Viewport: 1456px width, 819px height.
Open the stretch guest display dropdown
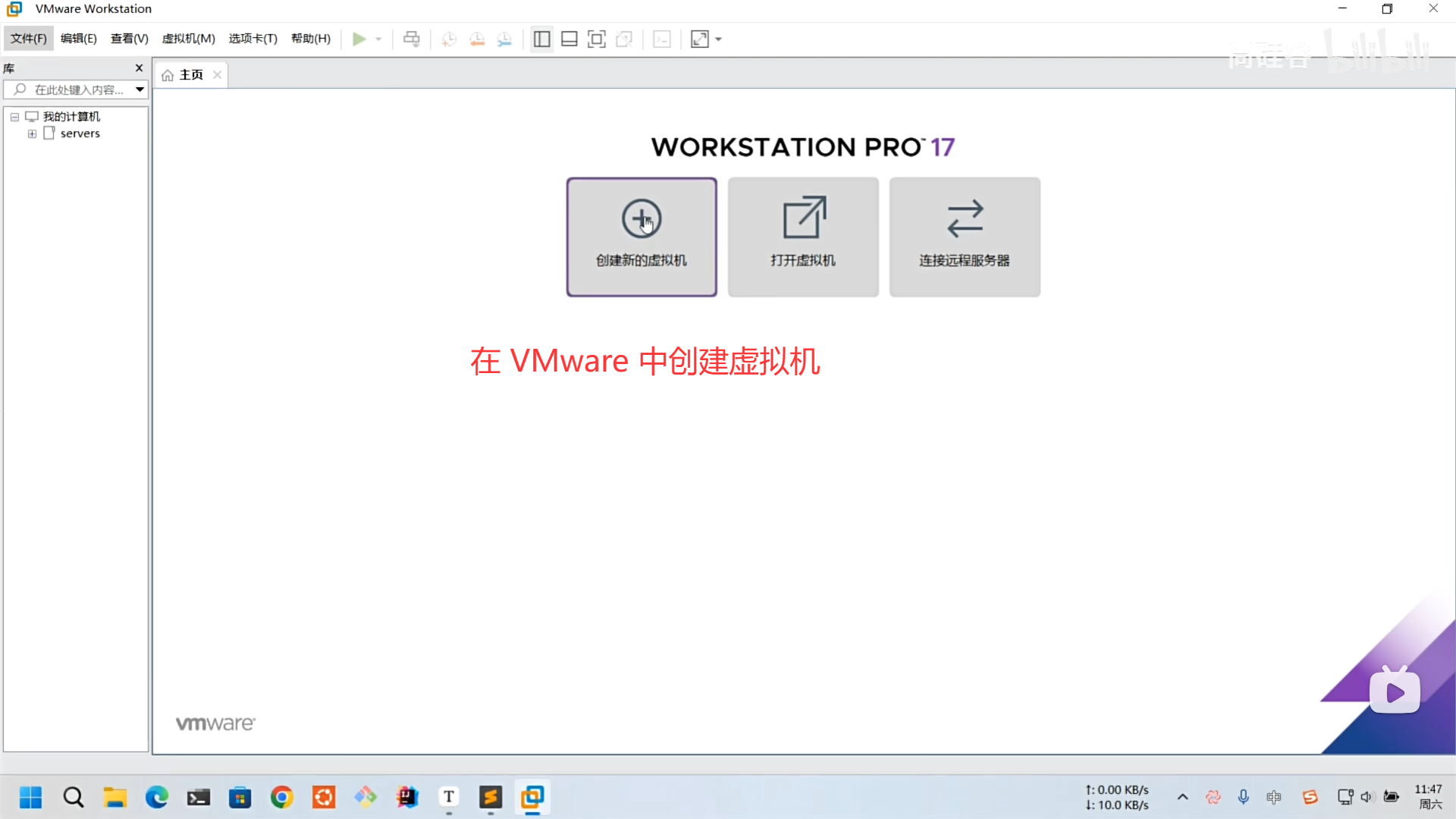point(718,39)
